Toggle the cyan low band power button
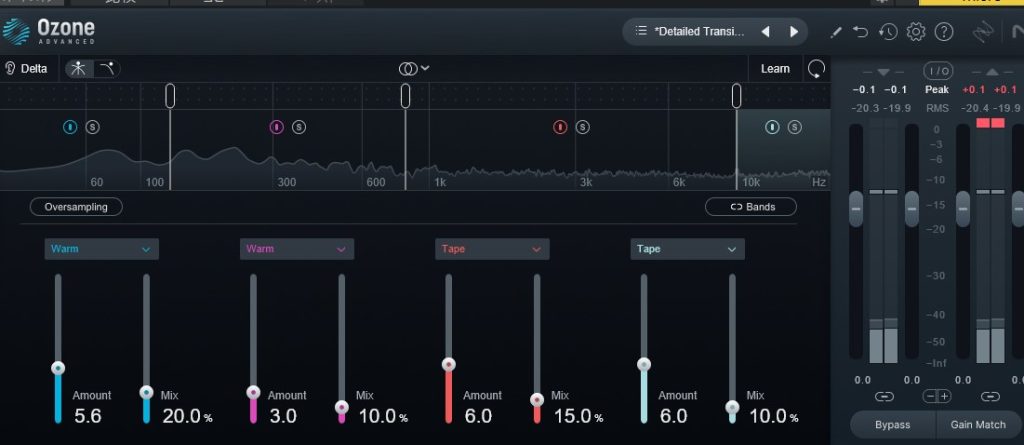1024x445 pixels. click(71, 127)
